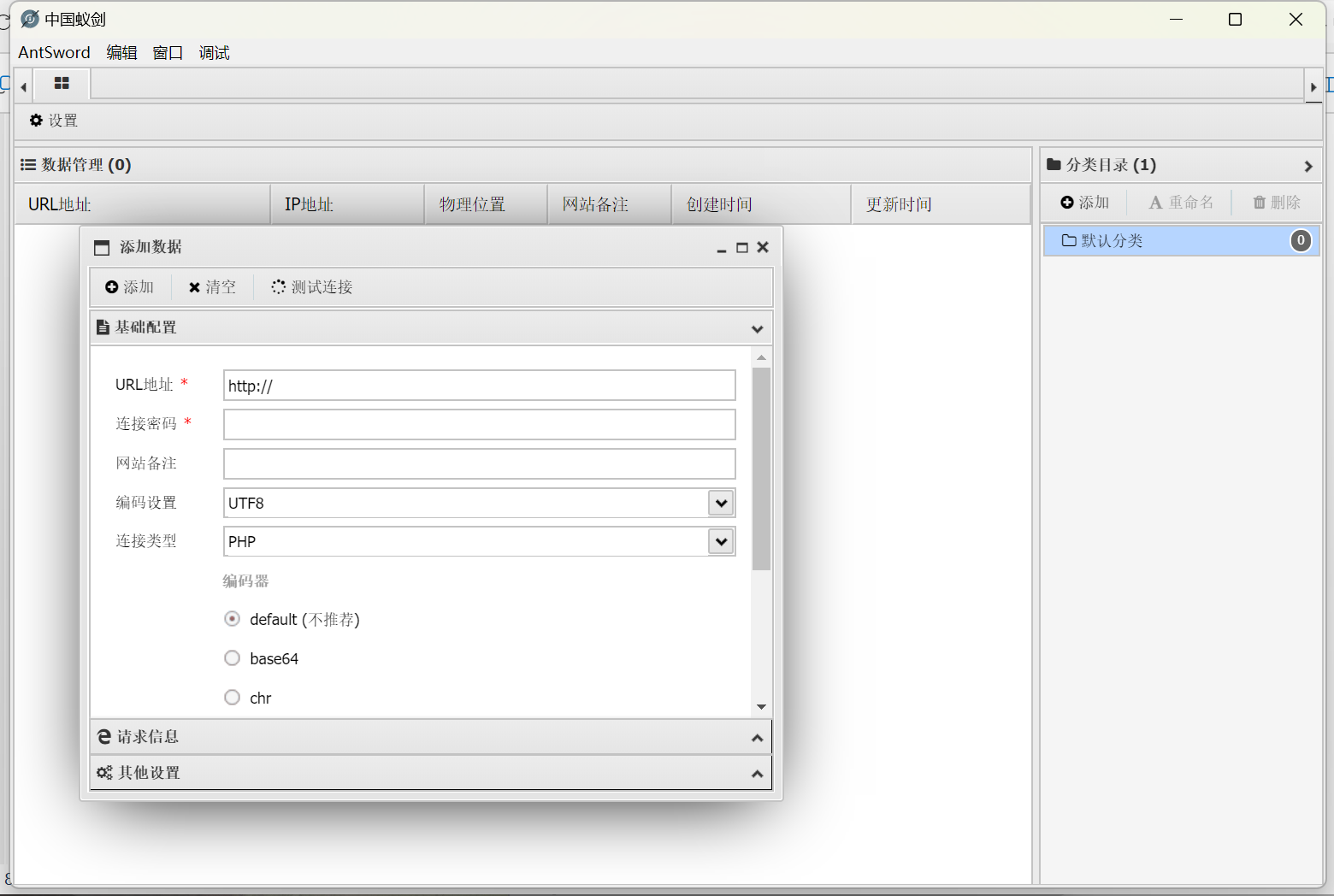Sort by 创建时间 column header

tap(761, 204)
